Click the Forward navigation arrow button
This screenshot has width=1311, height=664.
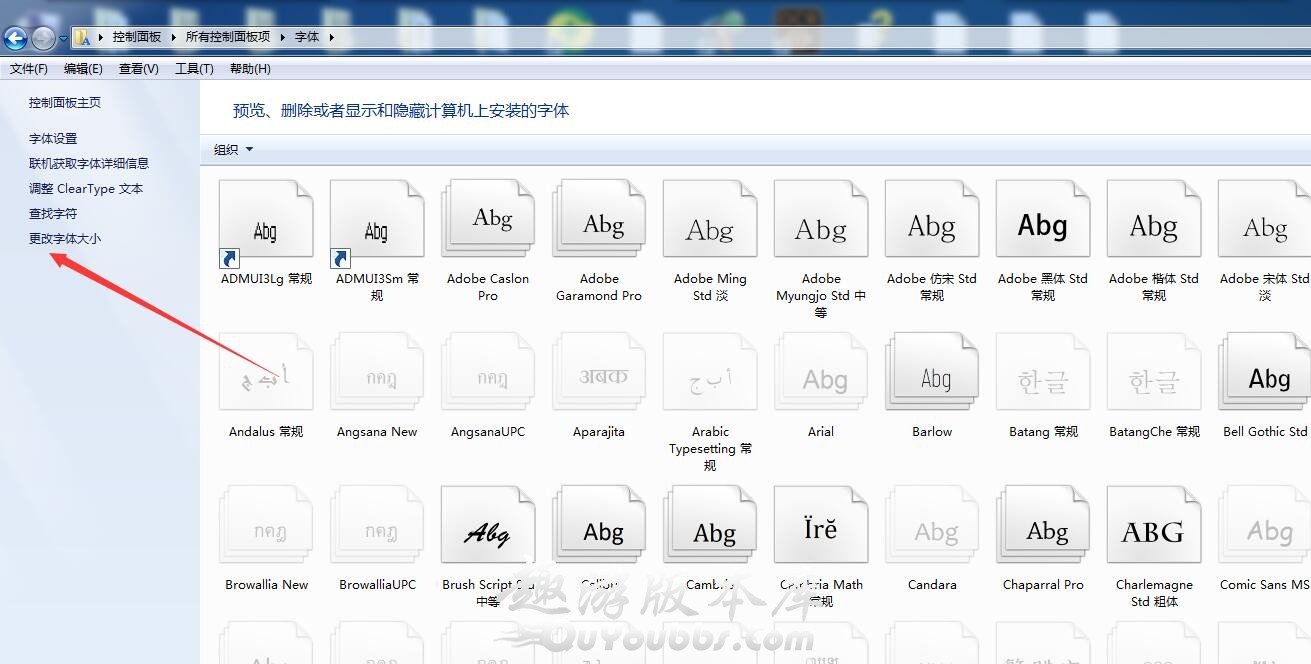pos(43,38)
